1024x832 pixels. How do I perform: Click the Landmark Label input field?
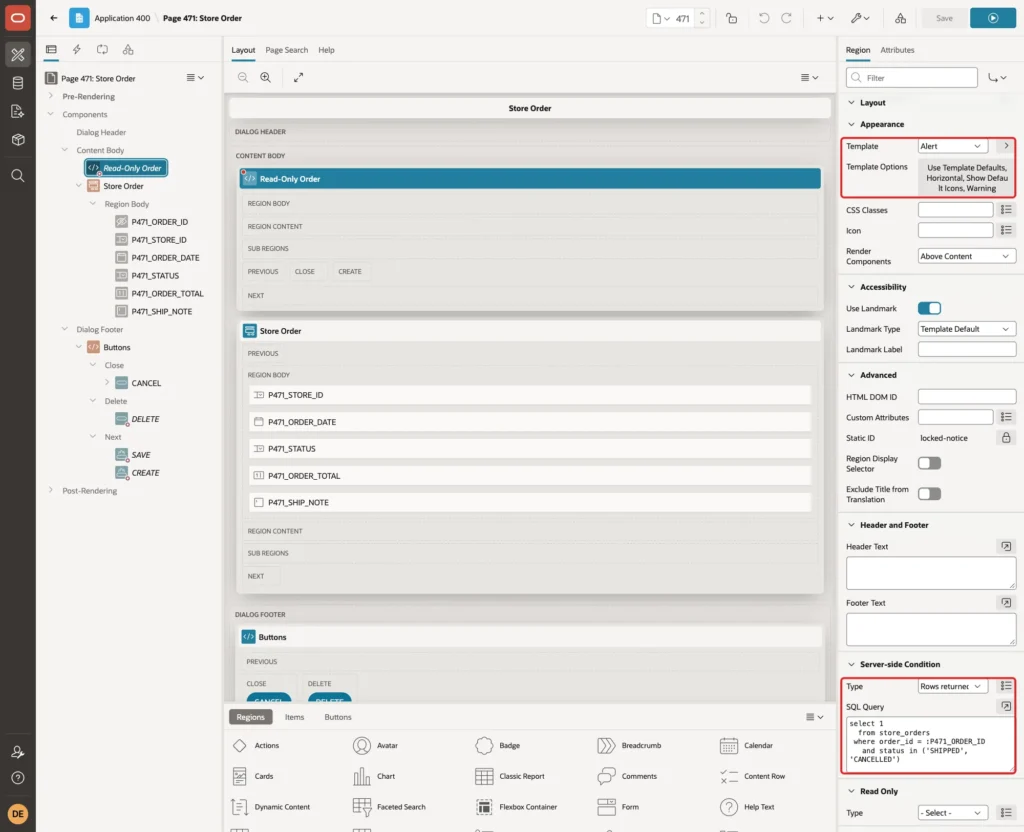[x=967, y=349]
